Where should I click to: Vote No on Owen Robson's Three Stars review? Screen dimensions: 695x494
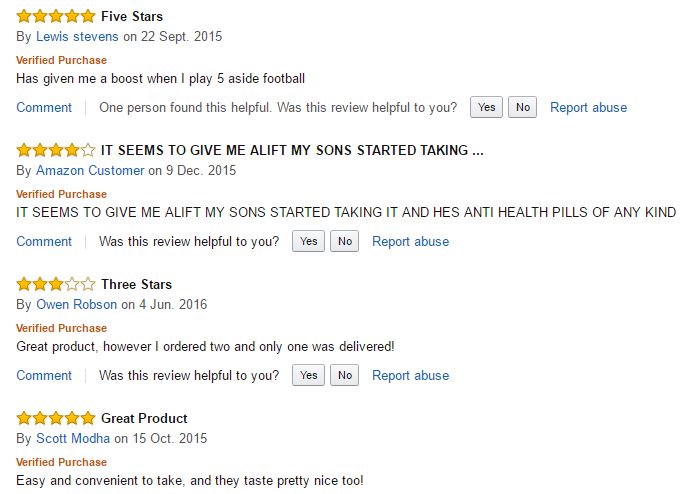click(344, 375)
